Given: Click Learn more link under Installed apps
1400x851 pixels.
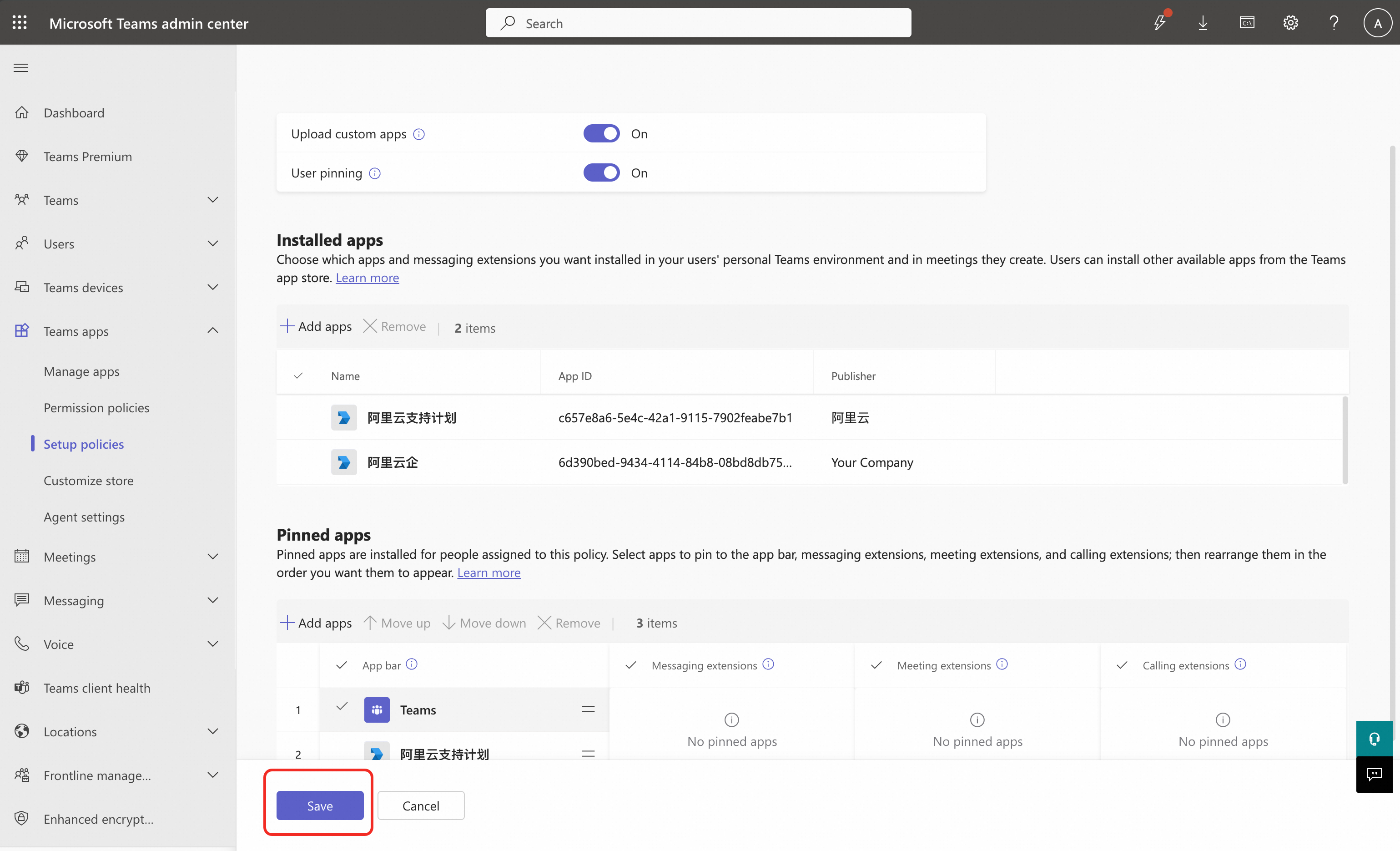Looking at the screenshot, I should pos(367,278).
